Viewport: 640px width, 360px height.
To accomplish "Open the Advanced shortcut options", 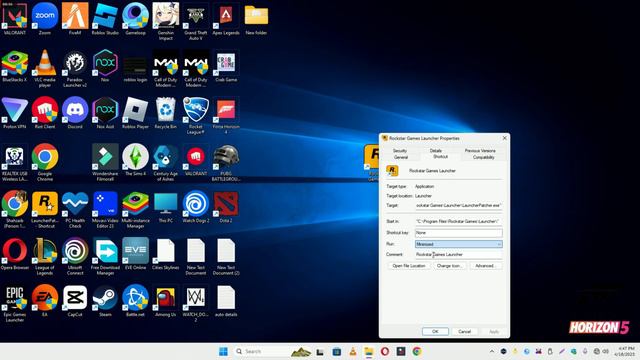I will click(x=485, y=266).
